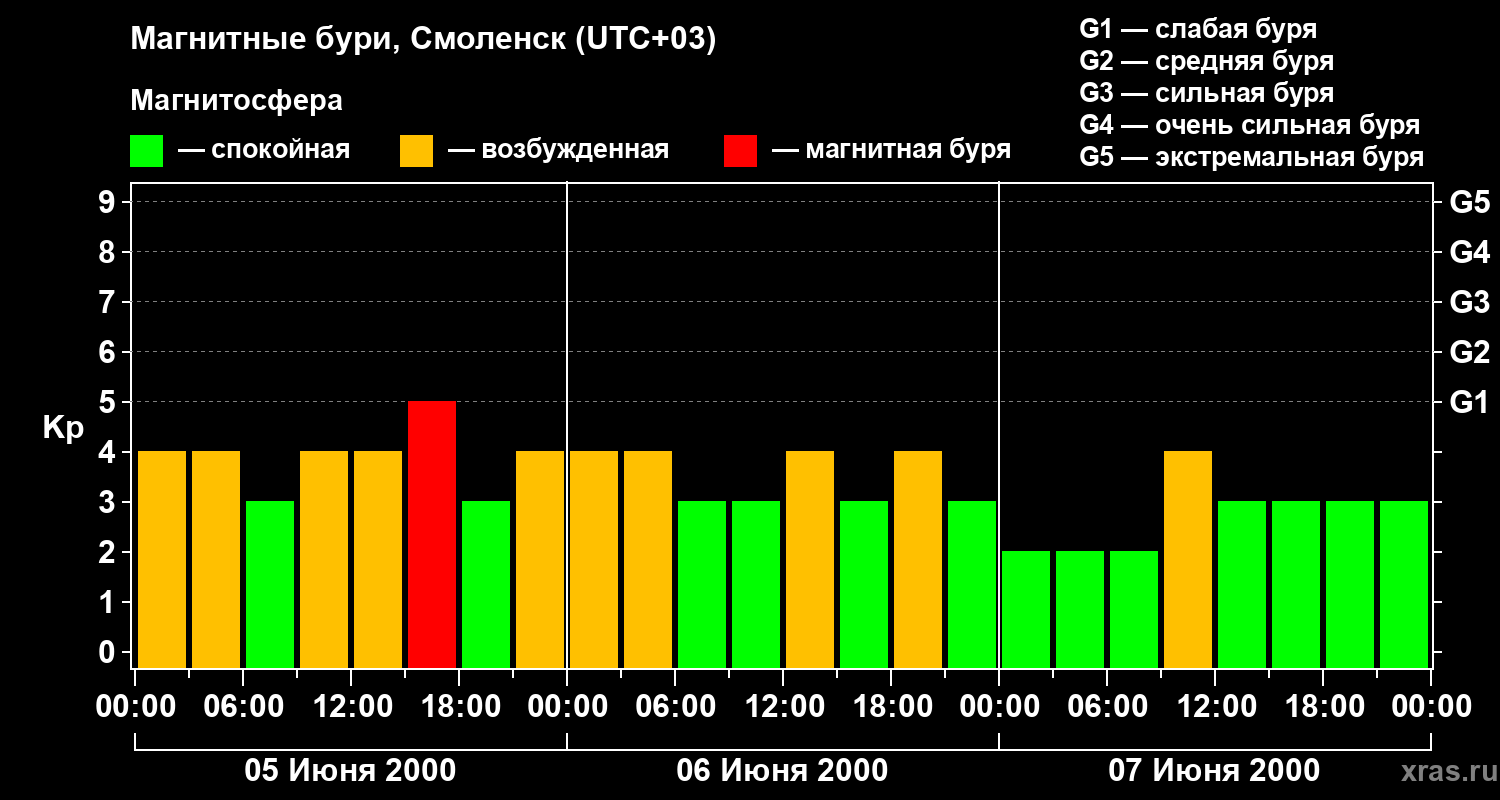Screen dimensions: 1500x800
Task: Pick the 06 Июня 18:00–21:00 orange bar
Action: pos(918,559)
